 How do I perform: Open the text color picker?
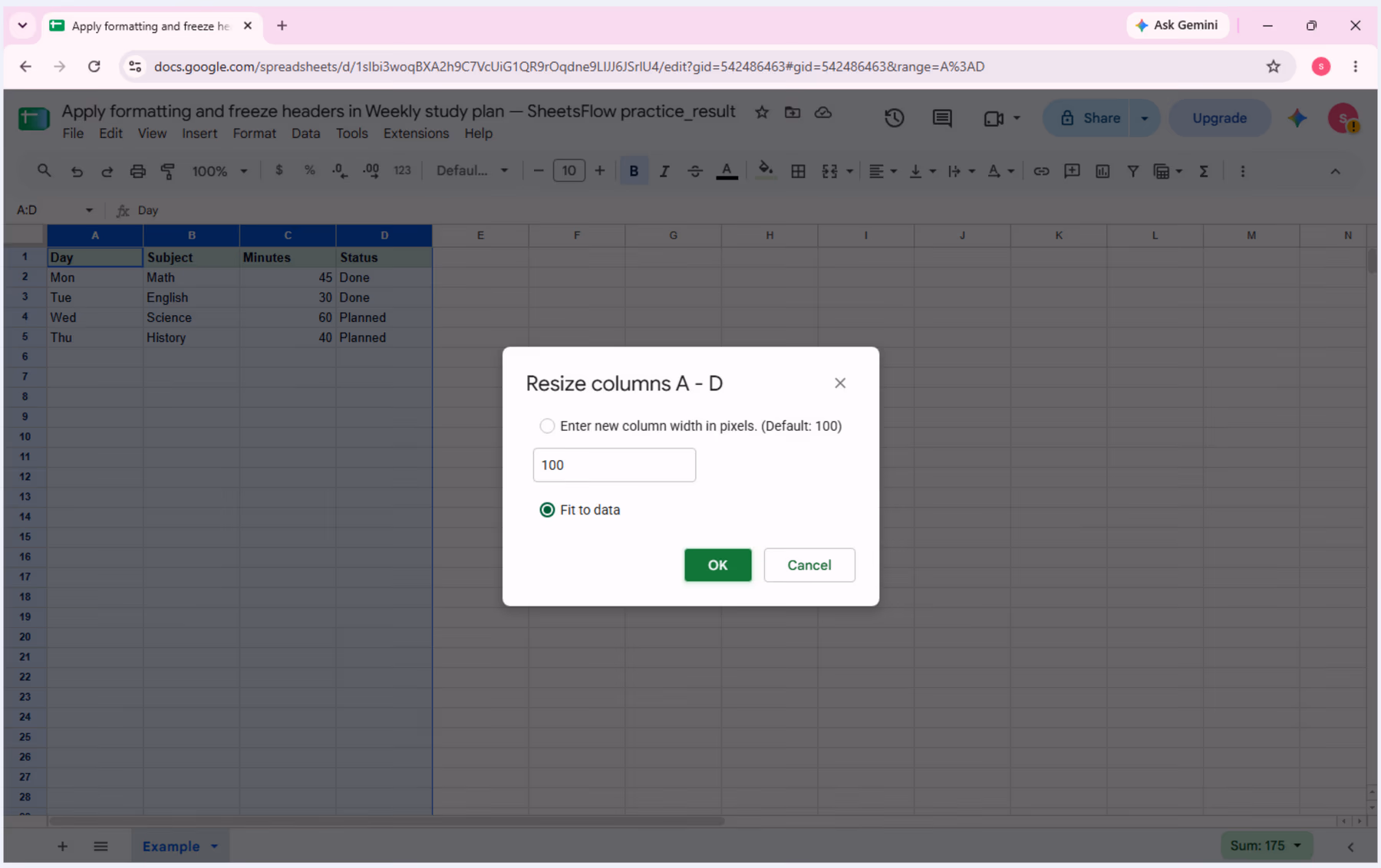coord(727,171)
